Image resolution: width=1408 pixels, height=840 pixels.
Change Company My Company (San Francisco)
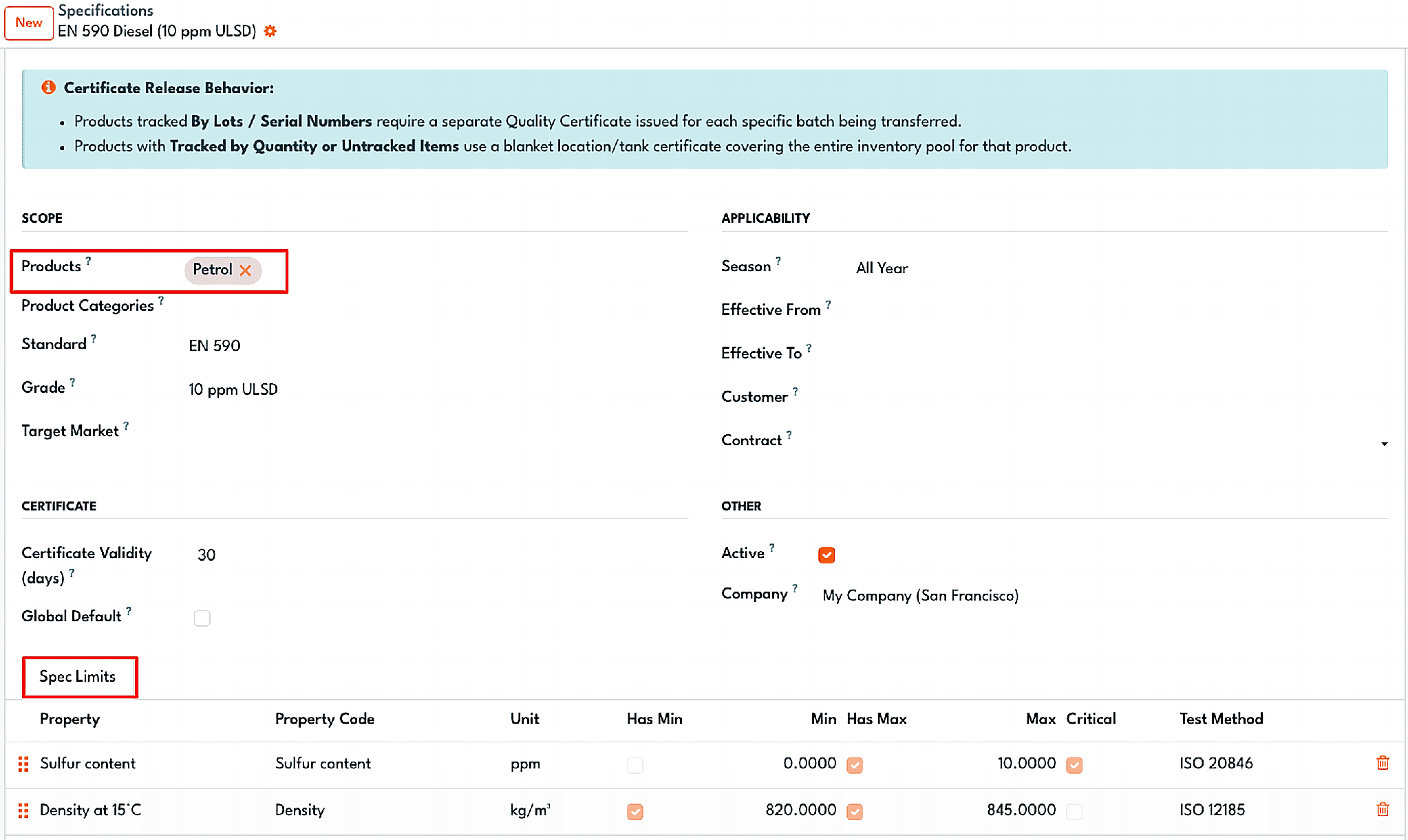pos(920,596)
